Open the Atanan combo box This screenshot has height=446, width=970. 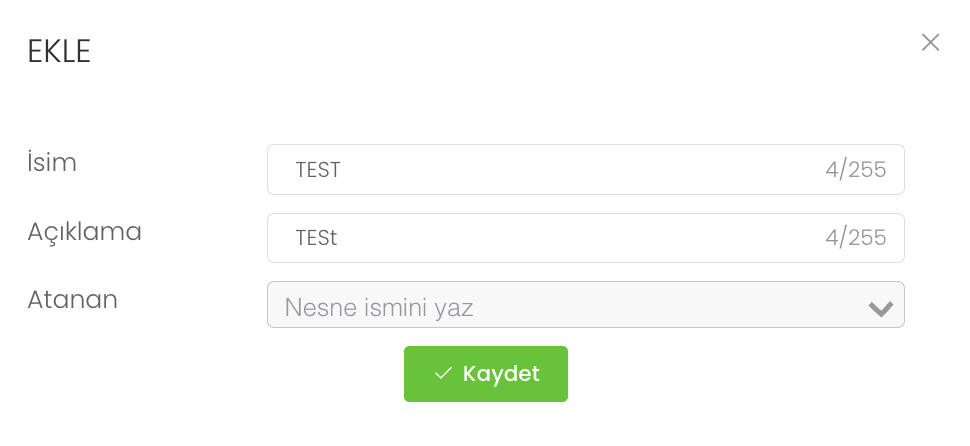[585, 305]
